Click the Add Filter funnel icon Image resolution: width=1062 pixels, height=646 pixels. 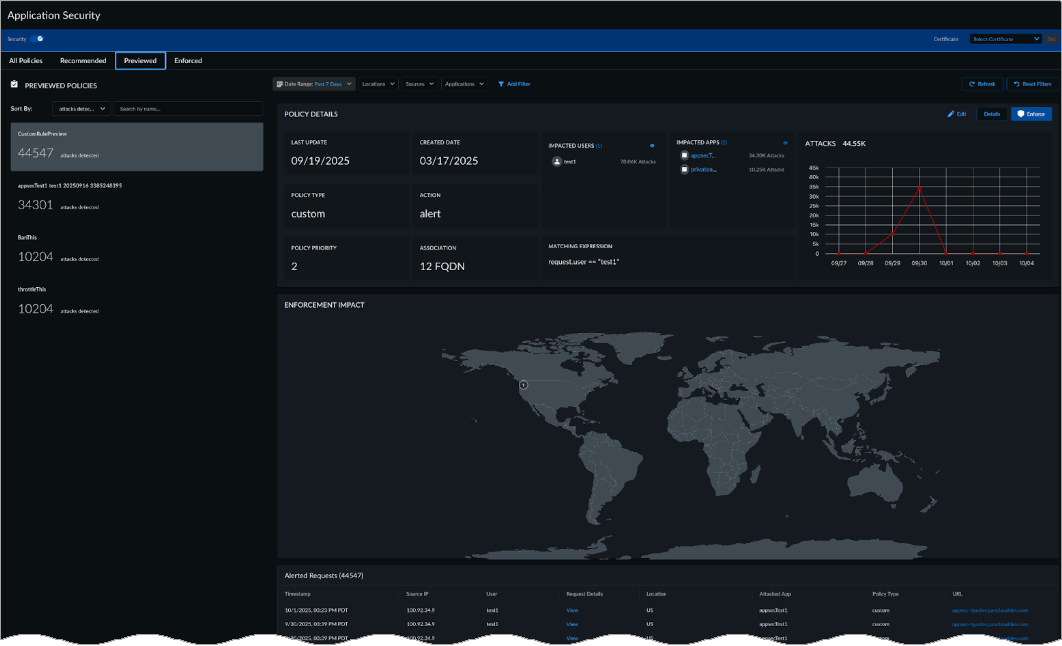click(501, 84)
